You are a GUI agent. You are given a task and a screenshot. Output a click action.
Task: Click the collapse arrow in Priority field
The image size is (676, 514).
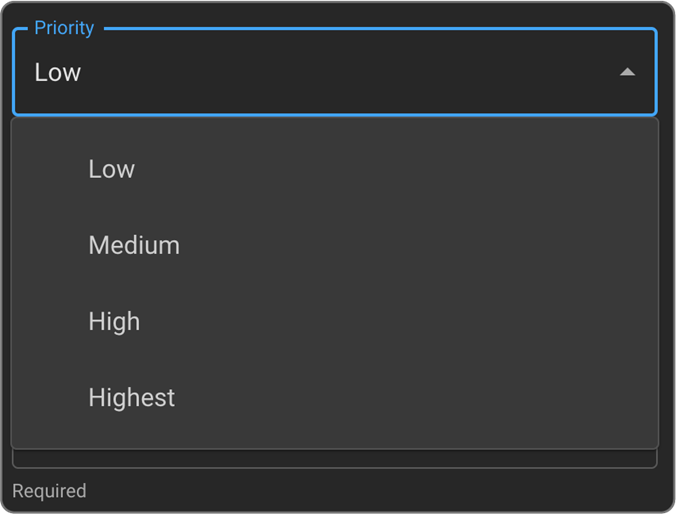point(627,72)
